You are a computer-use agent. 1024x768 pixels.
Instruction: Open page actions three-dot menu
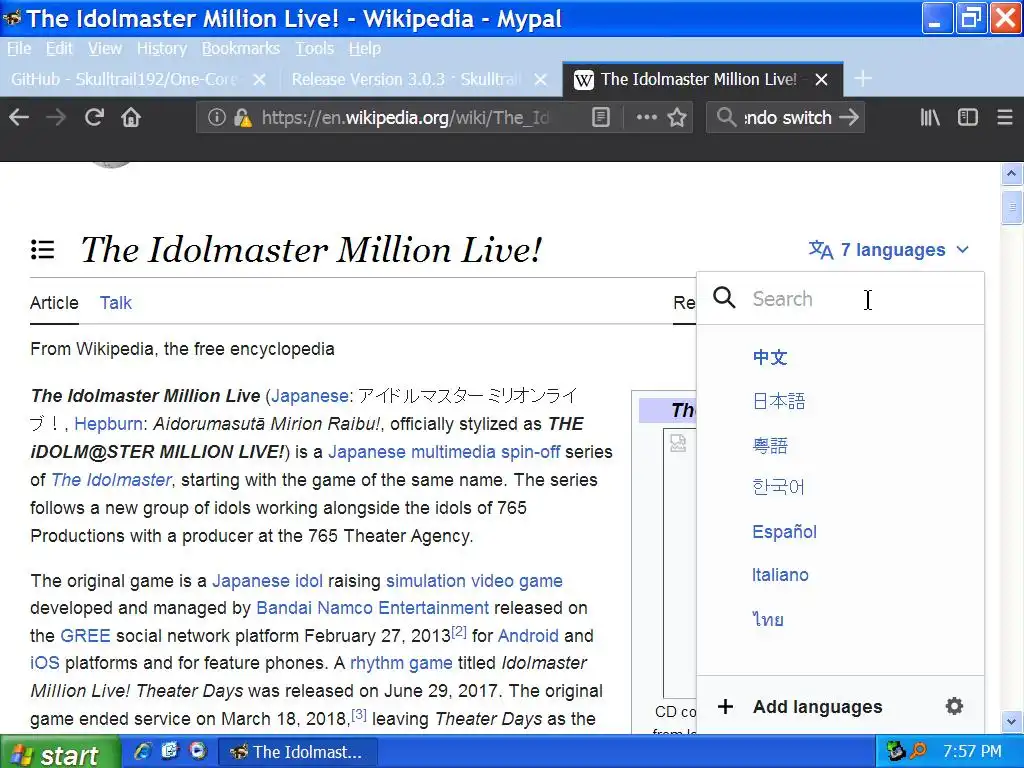pos(646,118)
